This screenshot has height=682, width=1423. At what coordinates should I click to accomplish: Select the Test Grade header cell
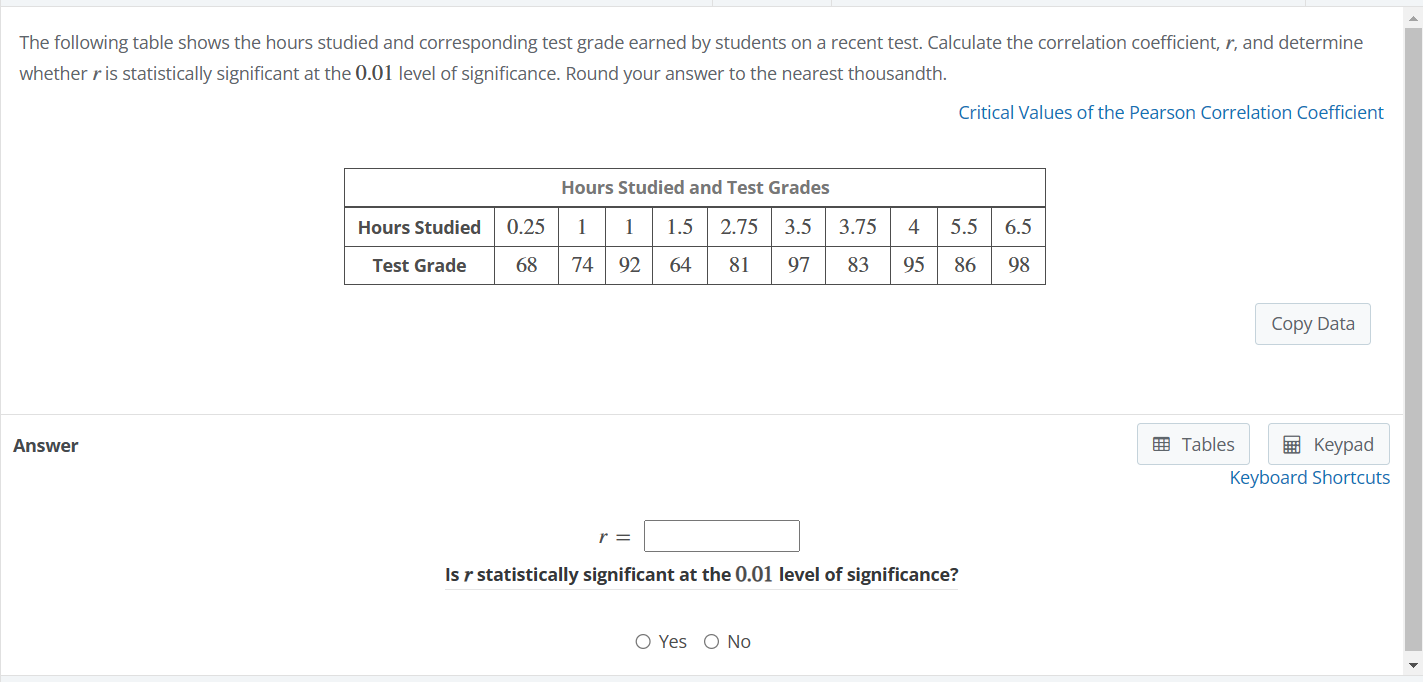coord(418,265)
